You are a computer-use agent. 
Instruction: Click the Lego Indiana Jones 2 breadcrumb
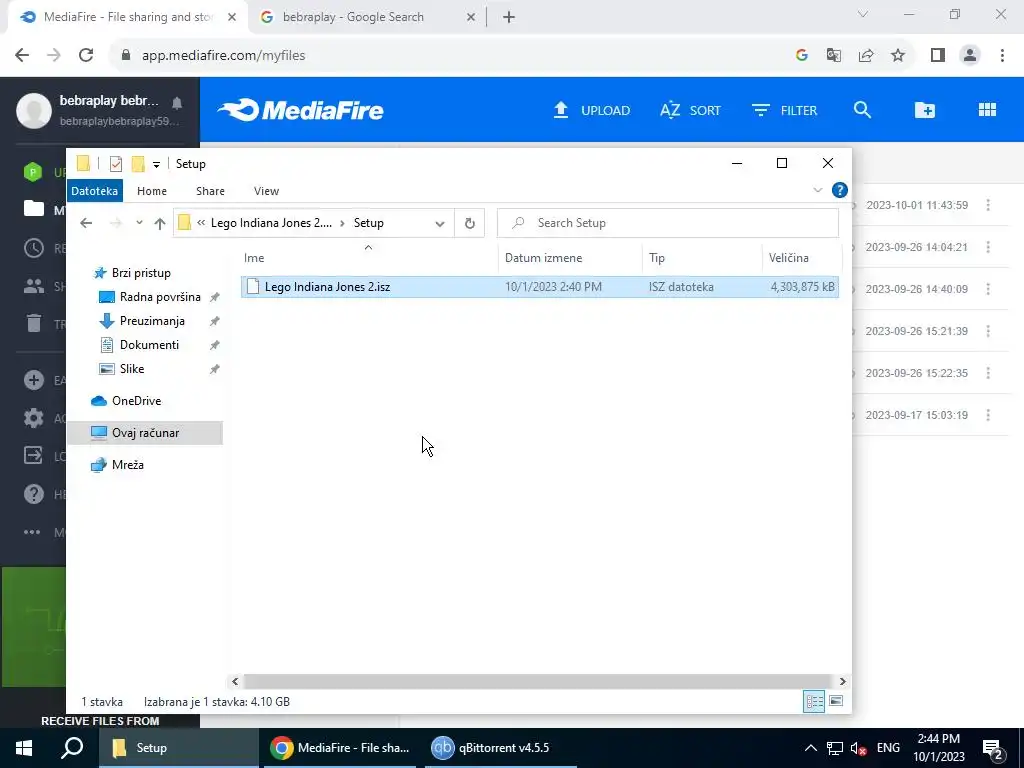271,223
